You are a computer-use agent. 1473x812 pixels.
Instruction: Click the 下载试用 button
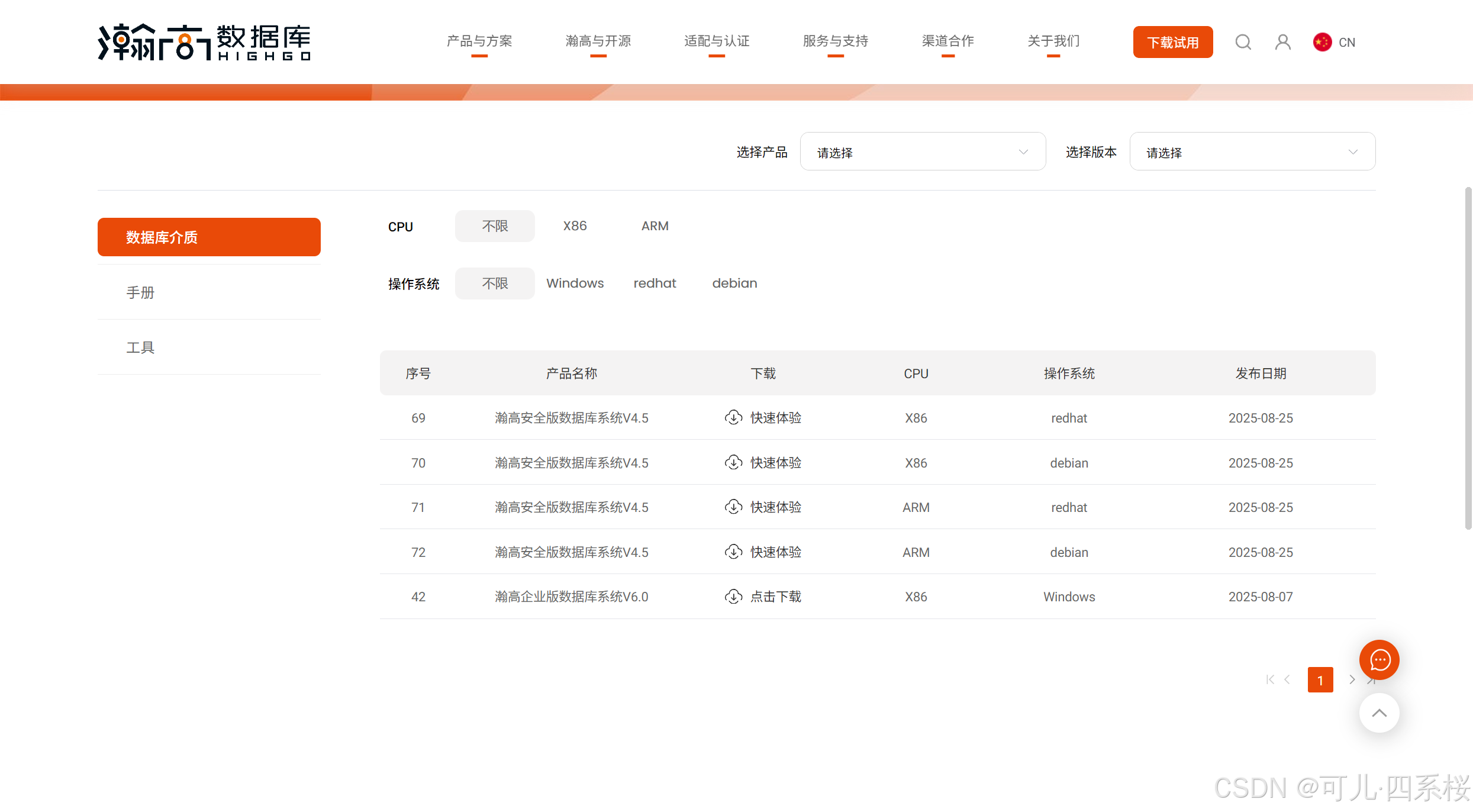[x=1172, y=42]
